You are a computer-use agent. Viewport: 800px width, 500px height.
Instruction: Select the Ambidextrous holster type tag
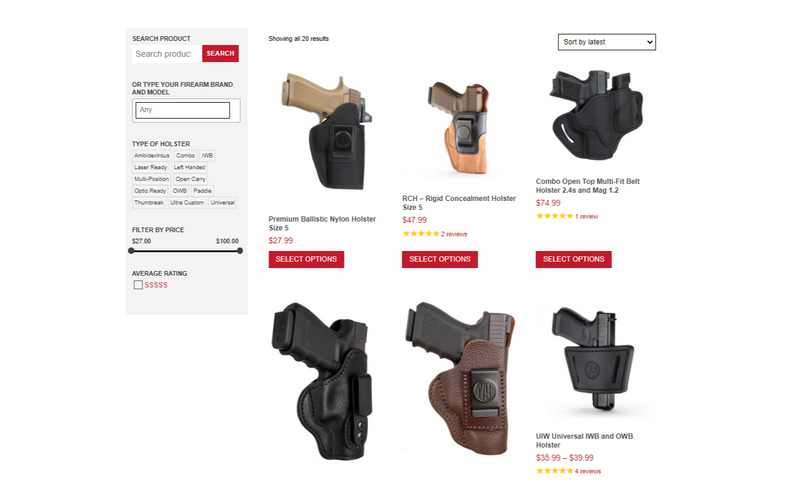point(152,155)
